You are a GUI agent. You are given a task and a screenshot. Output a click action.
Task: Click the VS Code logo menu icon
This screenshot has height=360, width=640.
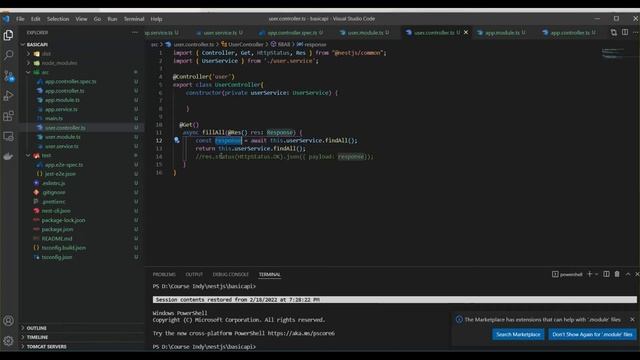6,19
